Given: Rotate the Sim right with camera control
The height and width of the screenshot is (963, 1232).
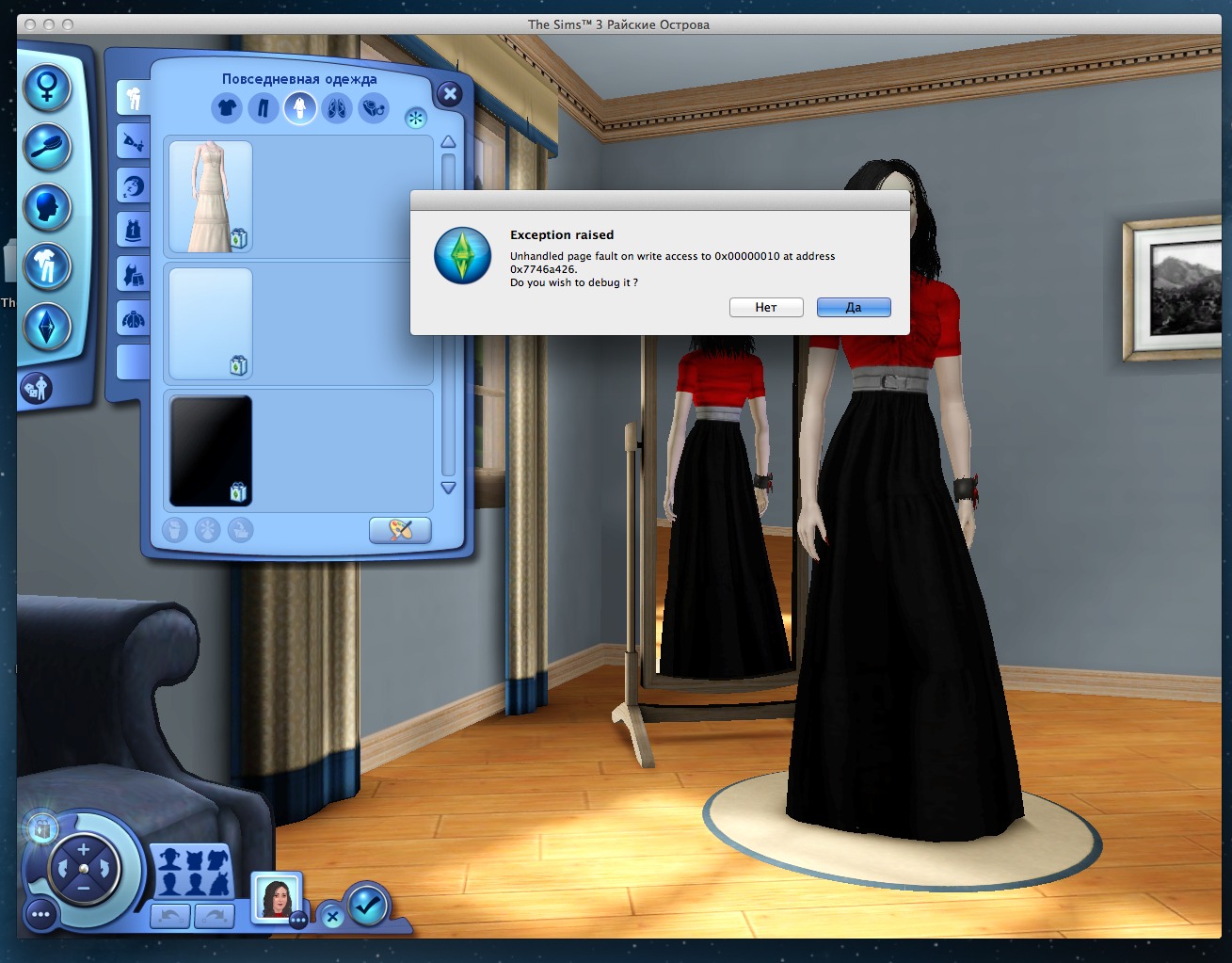Looking at the screenshot, I should click(x=105, y=868).
